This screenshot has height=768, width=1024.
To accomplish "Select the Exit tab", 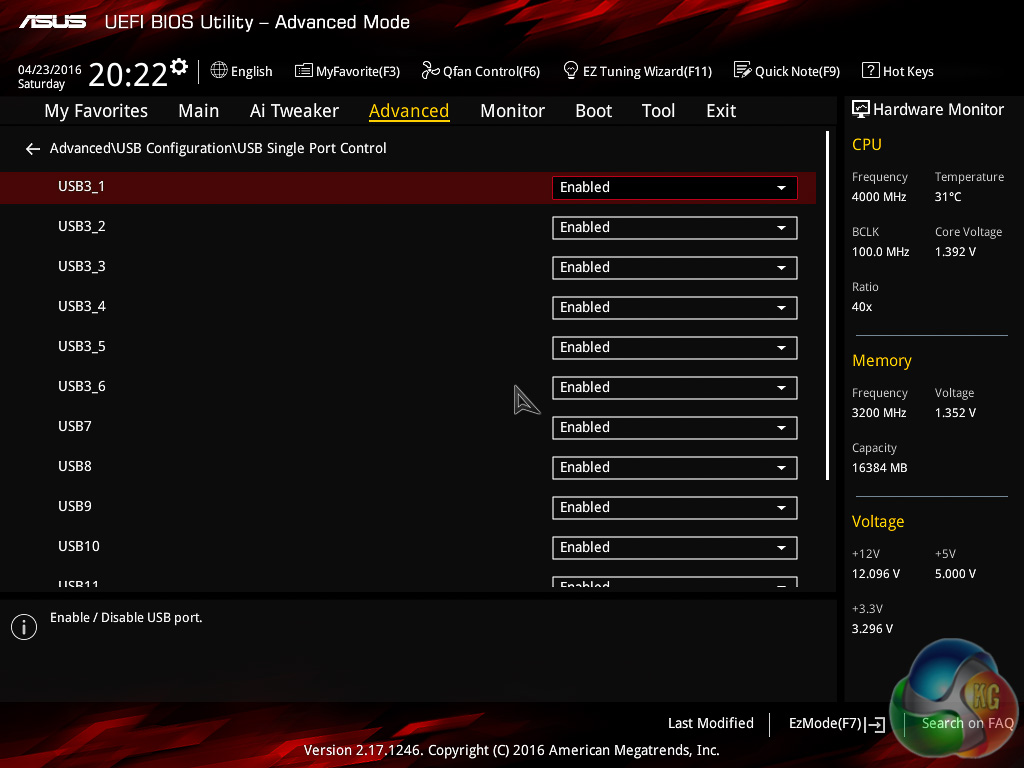I will click(721, 111).
